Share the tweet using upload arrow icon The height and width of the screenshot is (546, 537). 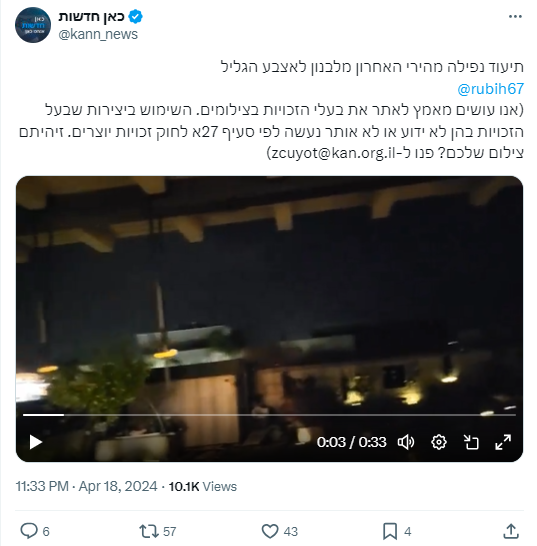[511, 531]
